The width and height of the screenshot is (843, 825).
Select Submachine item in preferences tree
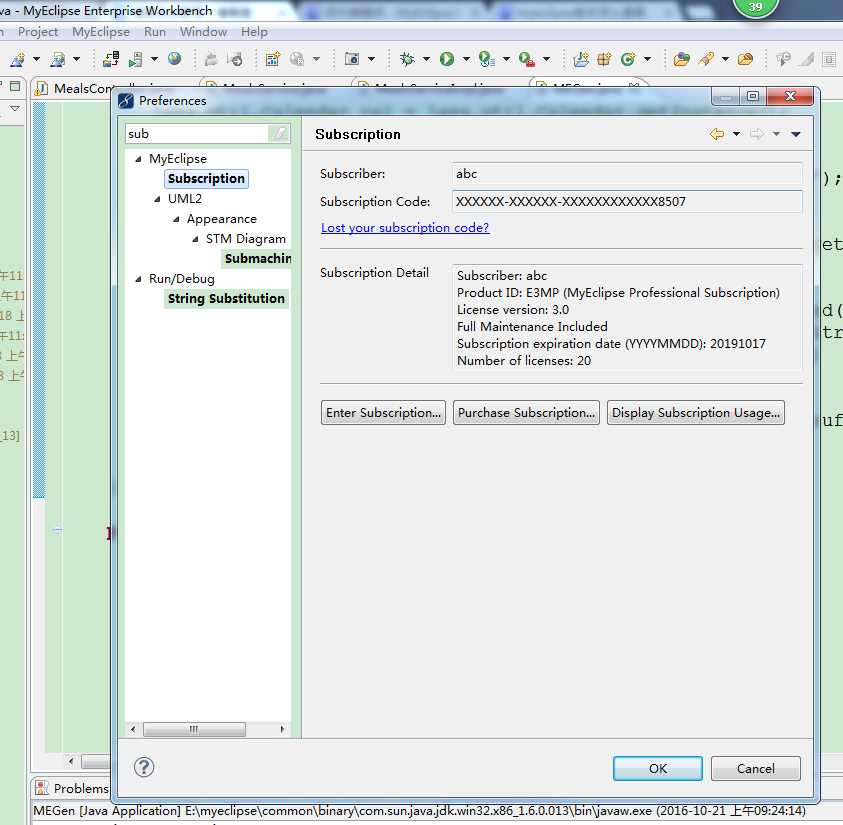(258, 259)
